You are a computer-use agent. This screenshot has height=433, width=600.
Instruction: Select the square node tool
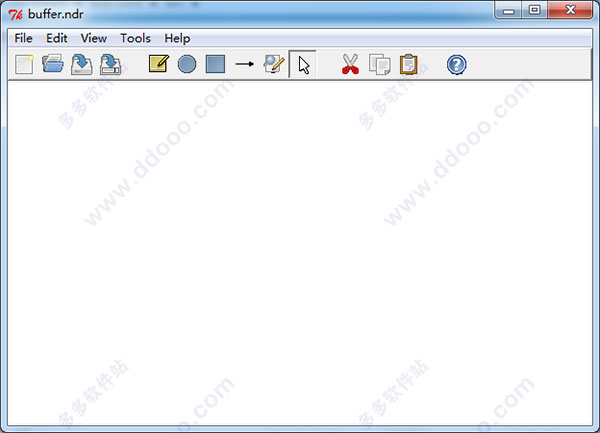(x=215, y=64)
